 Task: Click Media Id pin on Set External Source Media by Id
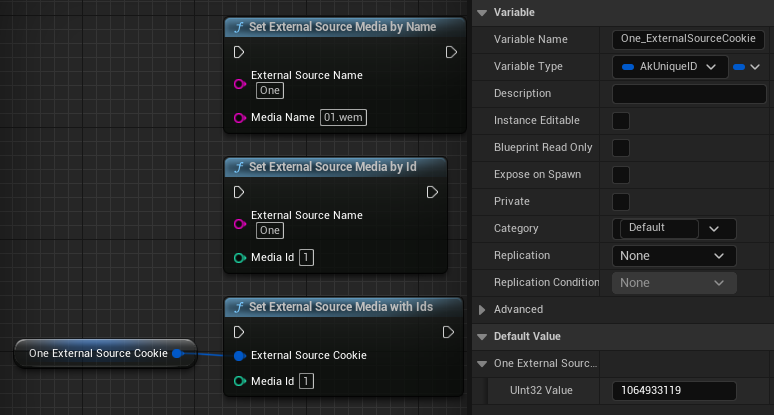(239, 258)
